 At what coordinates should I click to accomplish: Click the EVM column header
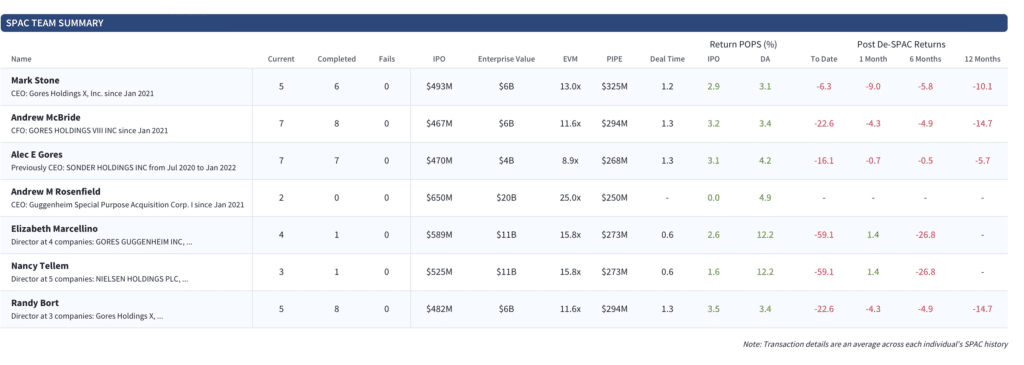570,59
